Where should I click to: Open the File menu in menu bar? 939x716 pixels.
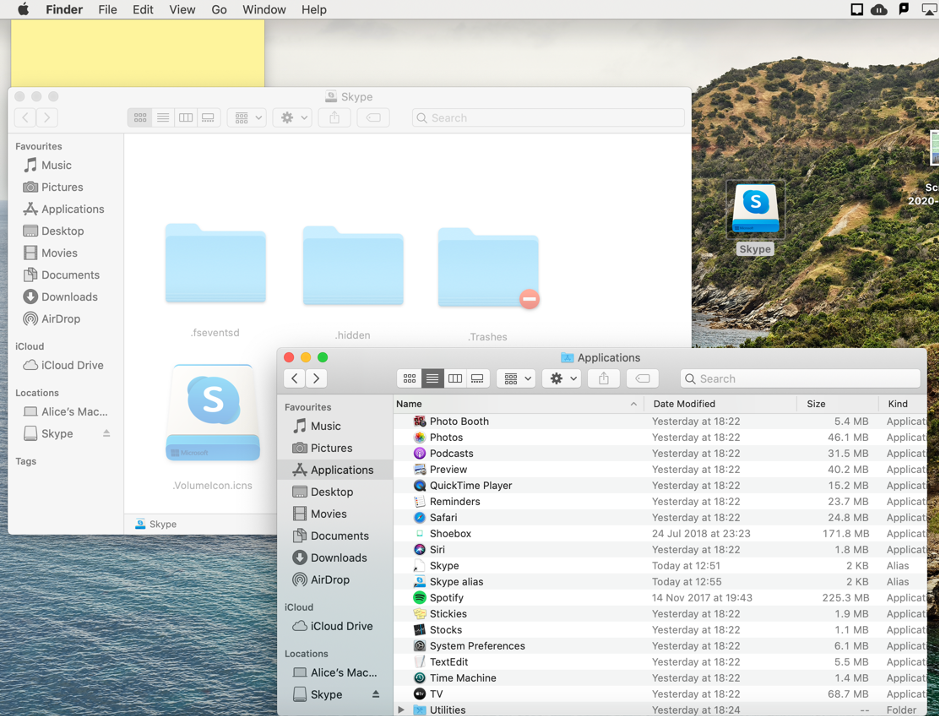coord(107,10)
